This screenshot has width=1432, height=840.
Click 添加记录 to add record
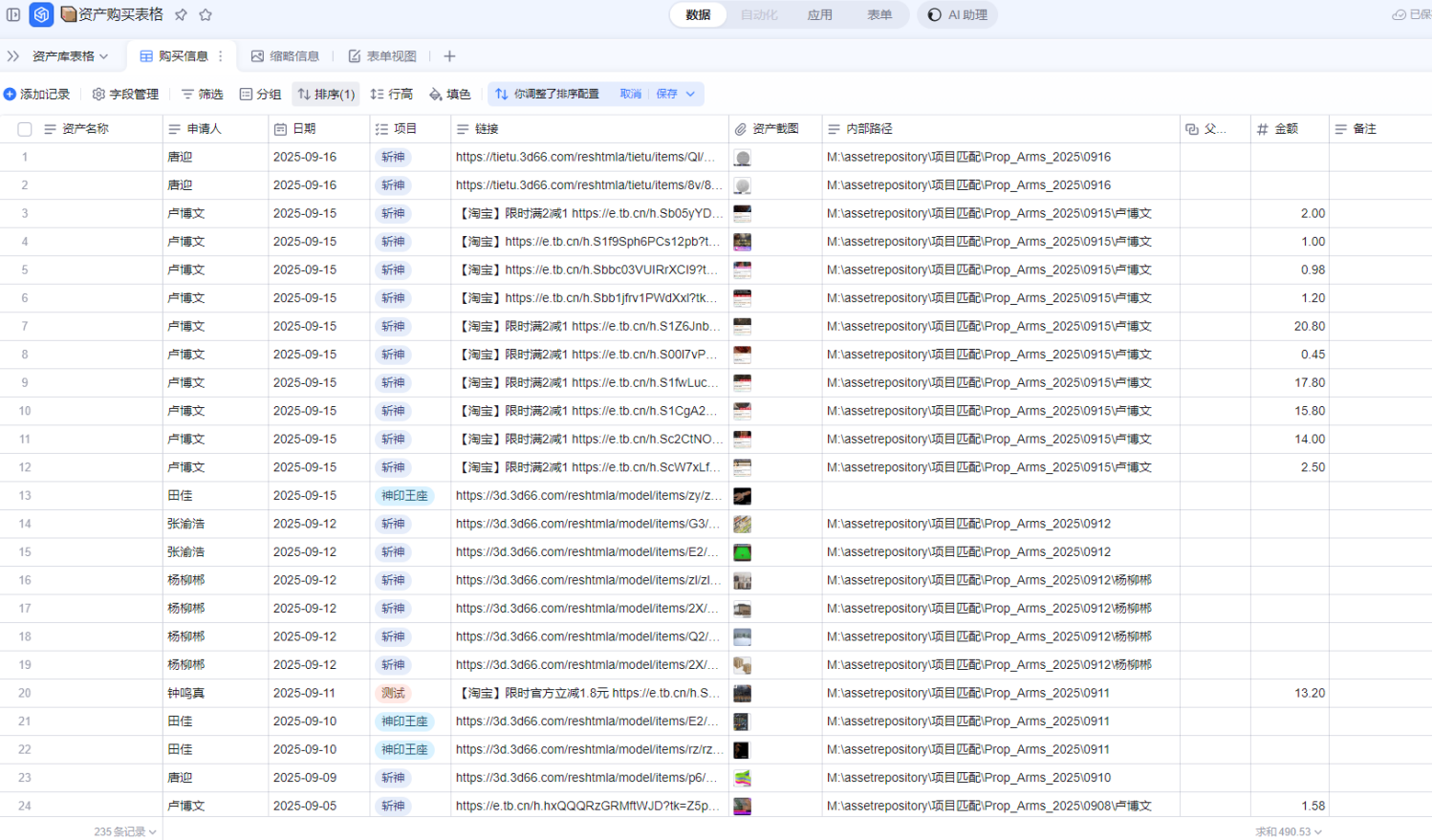click(x=37, y=94)
